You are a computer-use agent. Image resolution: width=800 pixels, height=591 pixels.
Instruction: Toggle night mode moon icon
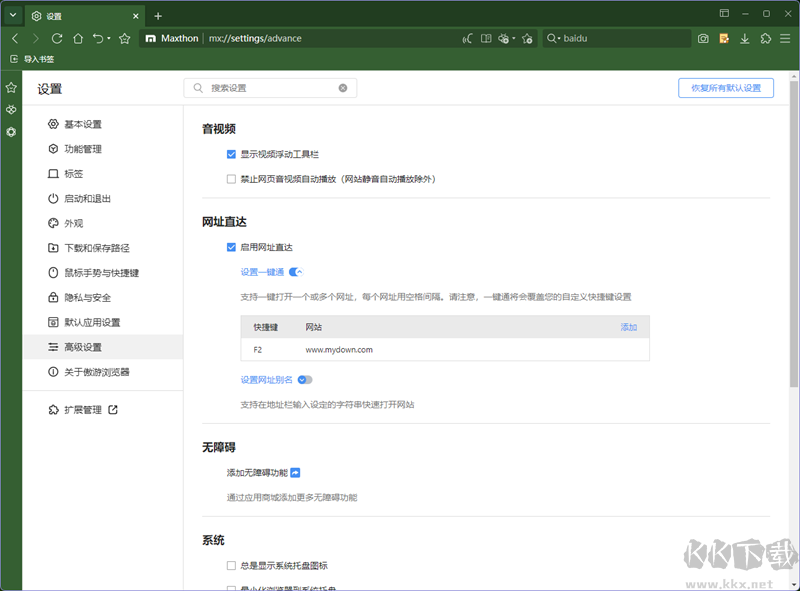click(467, 38)
